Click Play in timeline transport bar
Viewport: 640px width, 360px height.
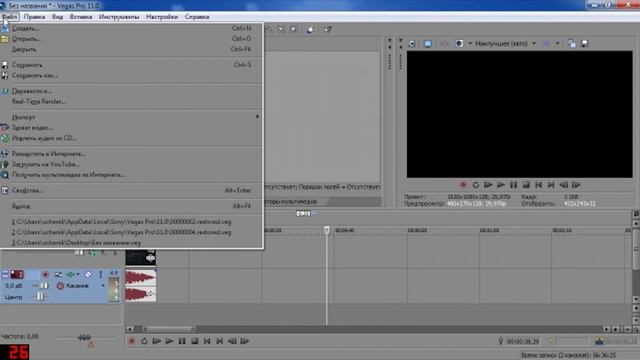pos(169,341)
